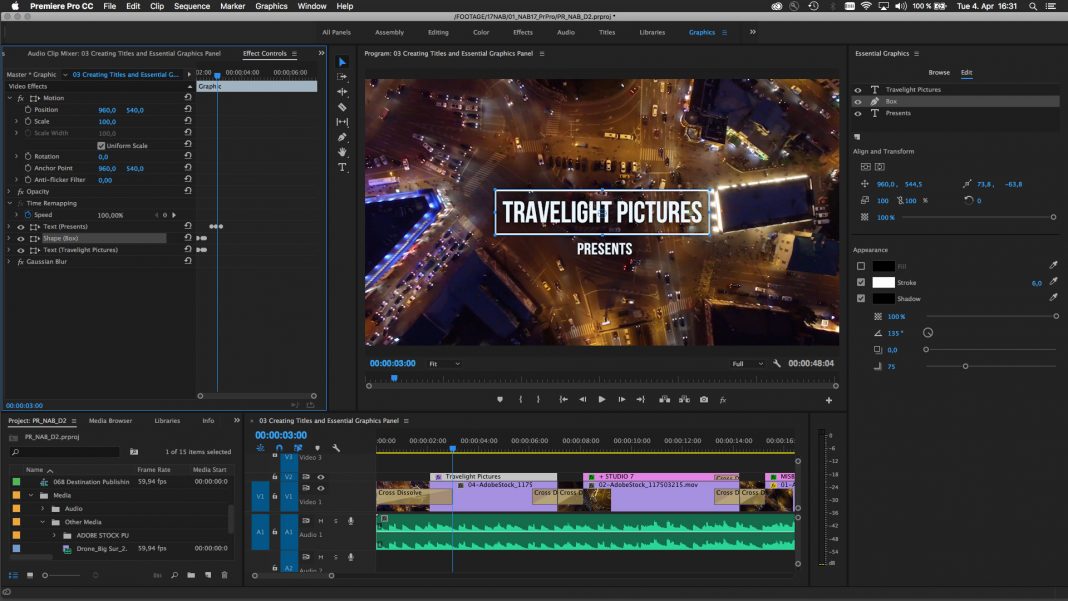Image resolution: width=1068 pixels, height=601 pixels.
Task: Choose the Razor tool
Action: point(343,108)
